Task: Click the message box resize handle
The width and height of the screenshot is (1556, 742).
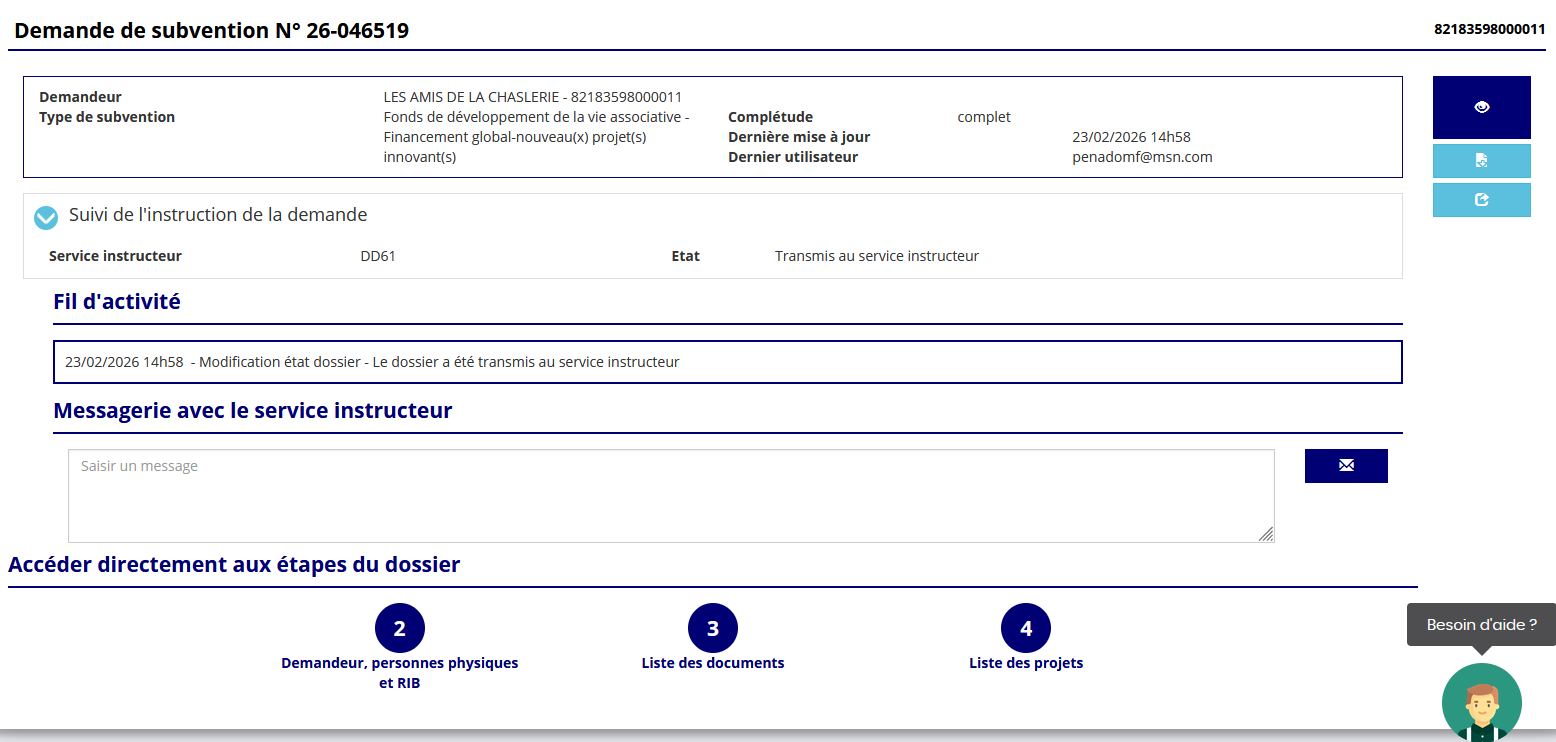Action: coord(1266,534)
